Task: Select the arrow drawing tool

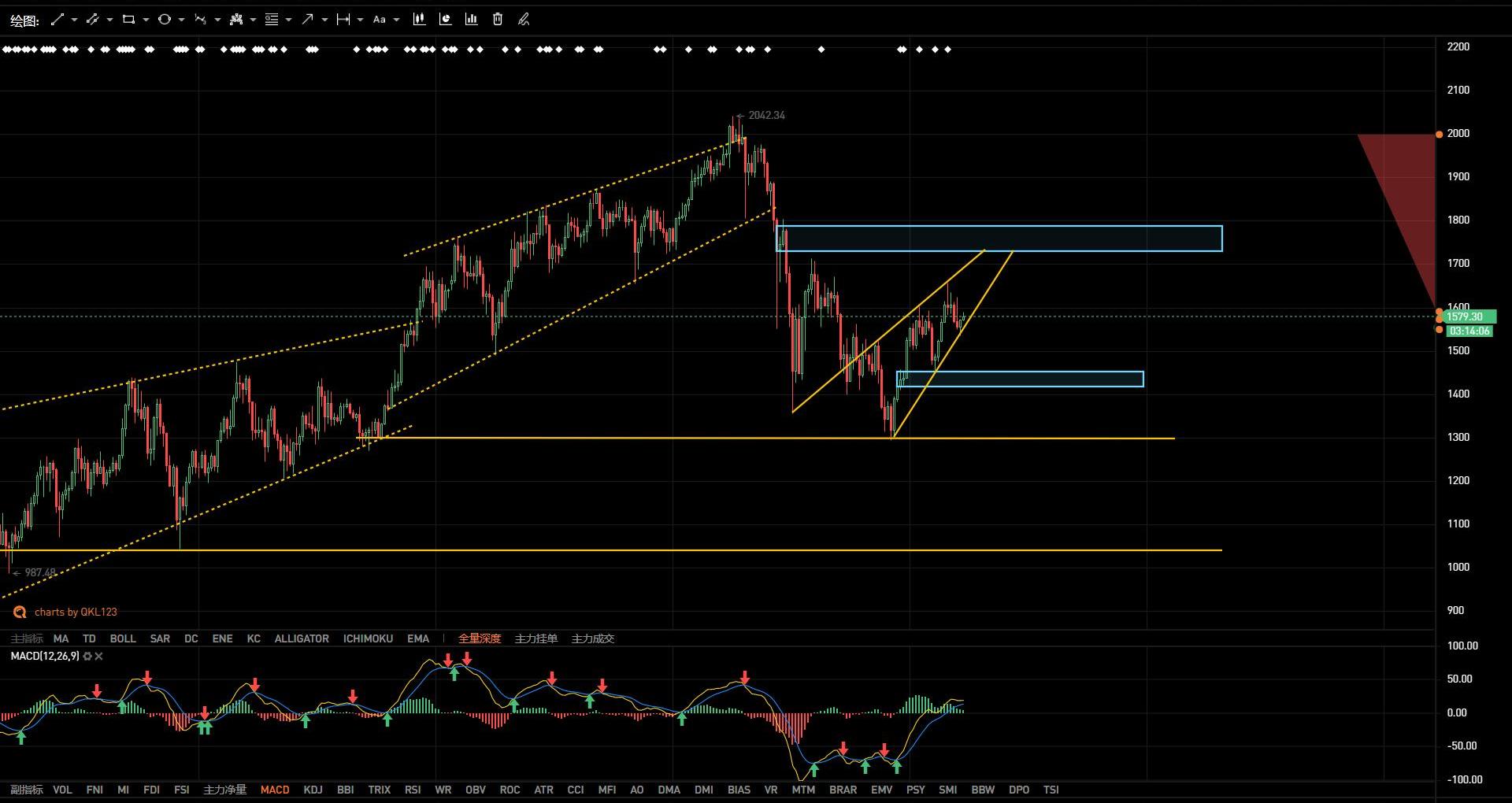Action: (x=307, y=20)
